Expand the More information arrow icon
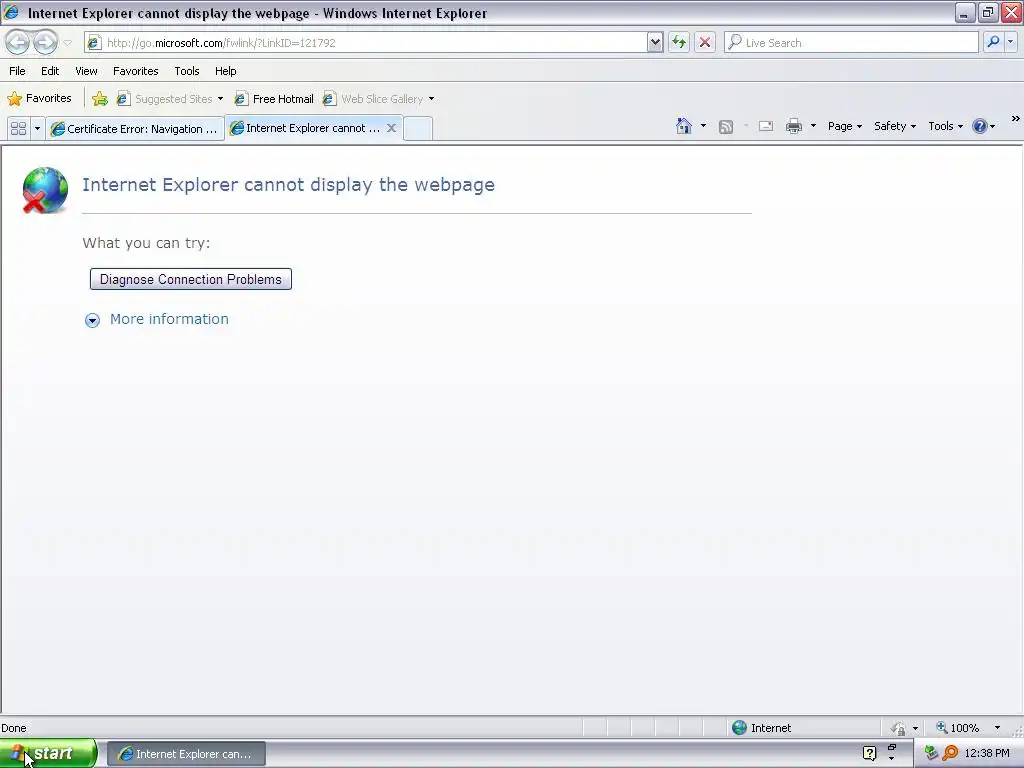The height and width of the screenshot is (768, 1024). pos(92,320)
